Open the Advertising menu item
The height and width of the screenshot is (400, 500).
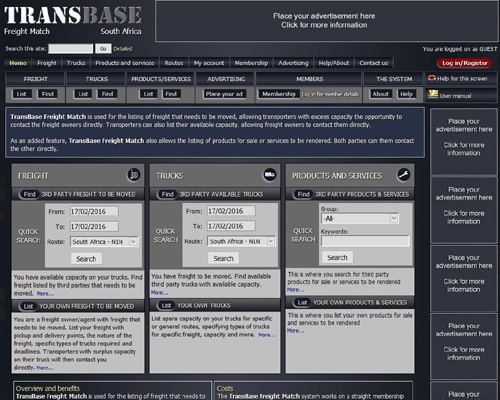coord(293,63)
